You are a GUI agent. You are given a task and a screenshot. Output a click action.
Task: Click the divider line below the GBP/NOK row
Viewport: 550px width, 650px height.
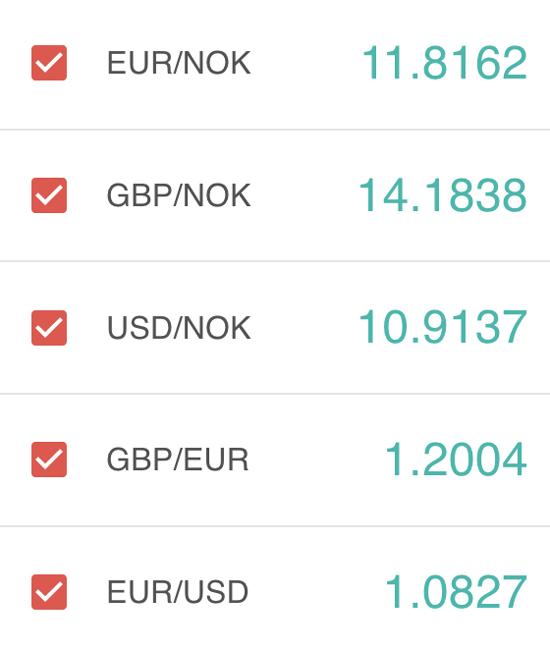(275, 261)
